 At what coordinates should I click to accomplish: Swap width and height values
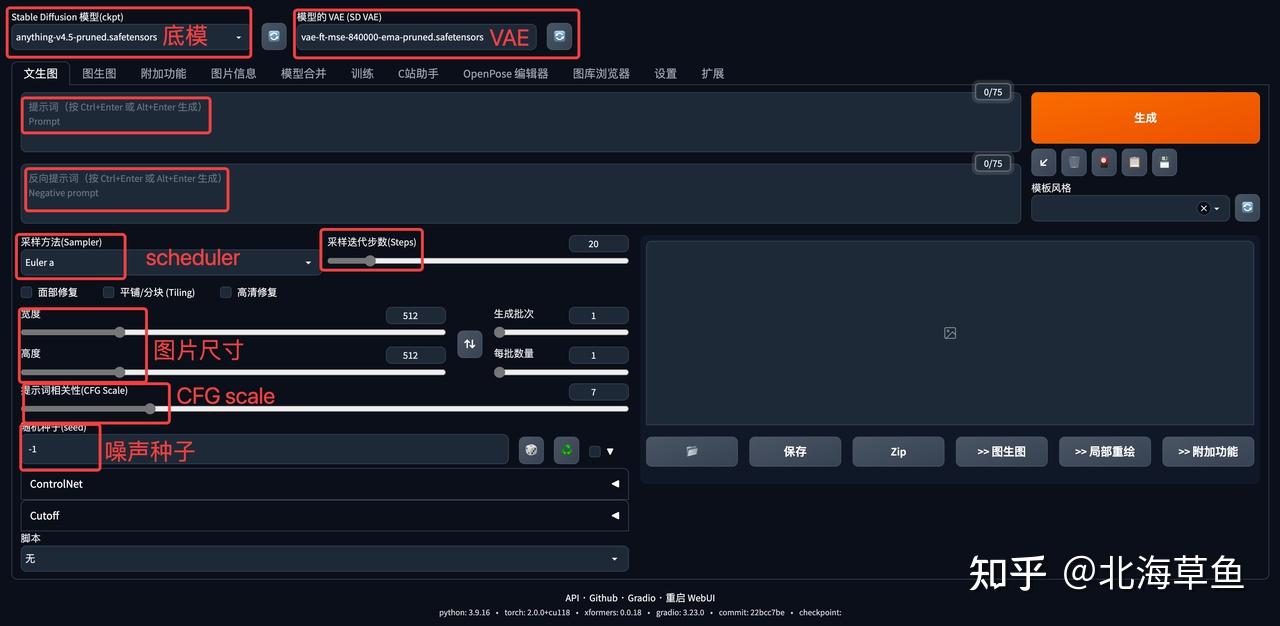470,344
